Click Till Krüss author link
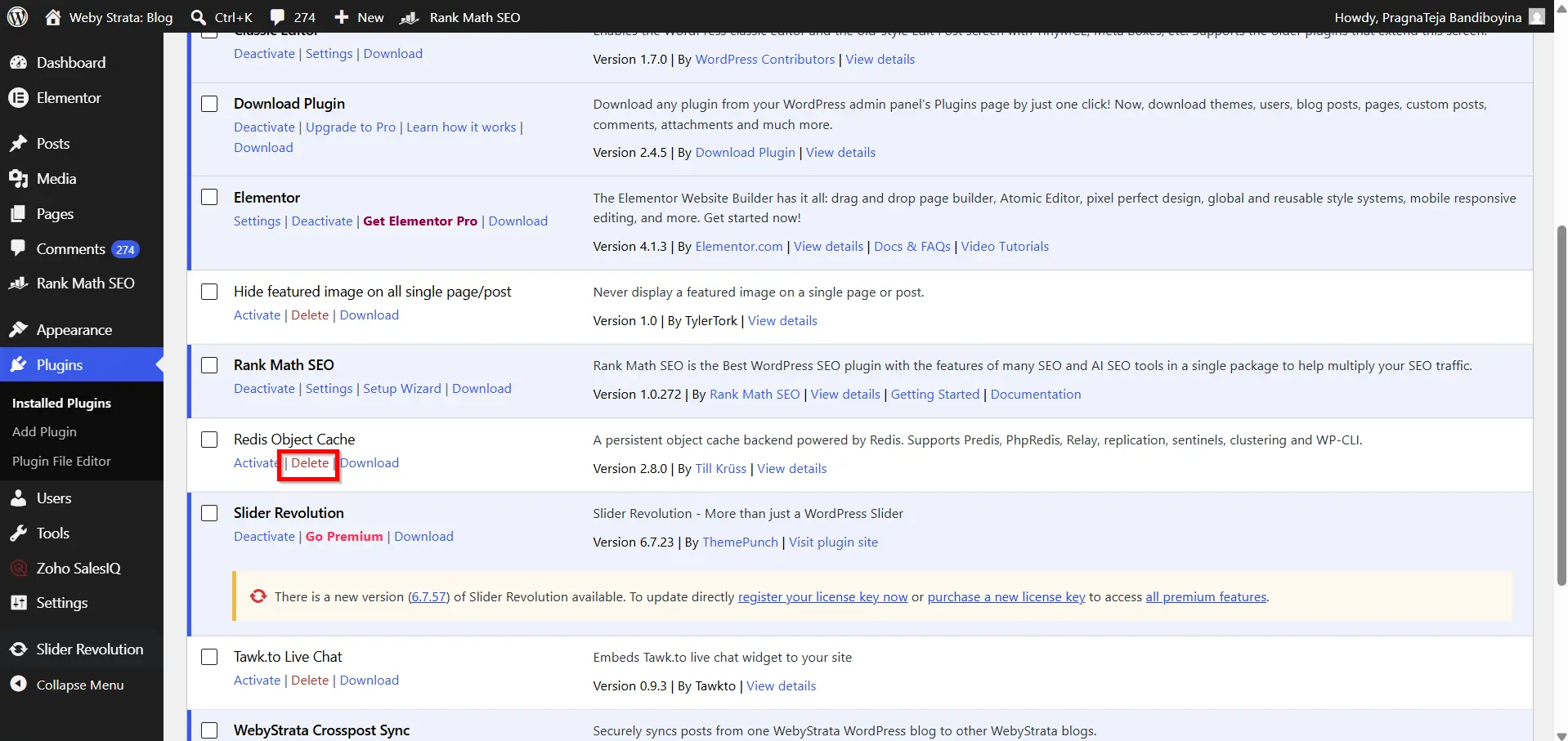 point(720,469)
